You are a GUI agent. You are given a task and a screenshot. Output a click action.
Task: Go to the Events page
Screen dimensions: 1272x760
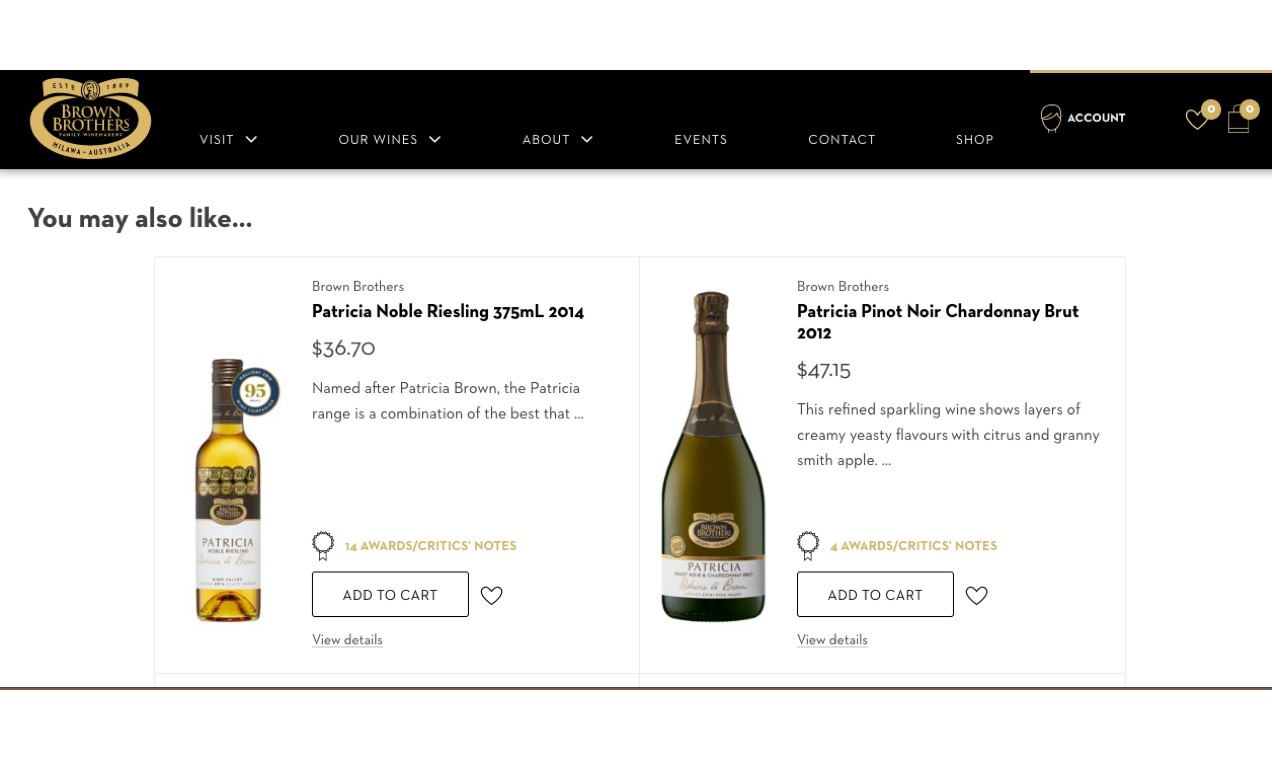click(701, 140)
